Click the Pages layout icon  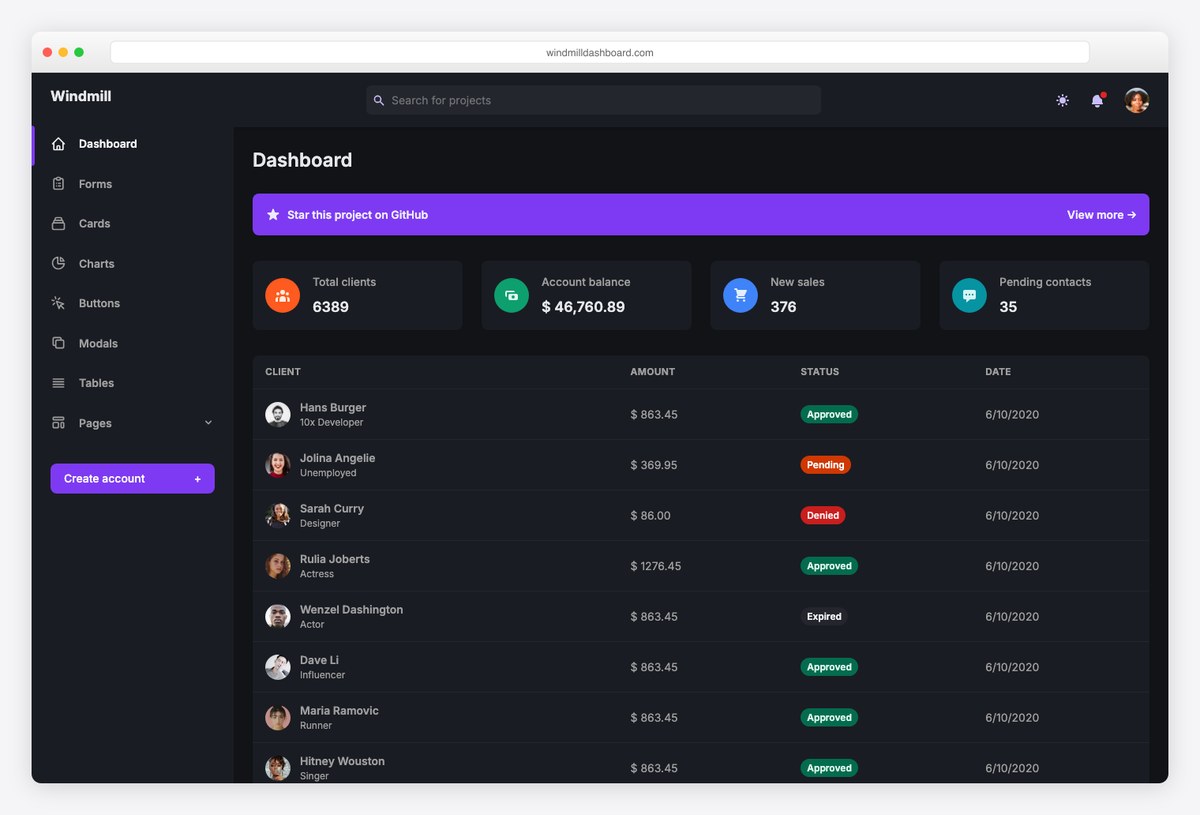pos(58,423)
